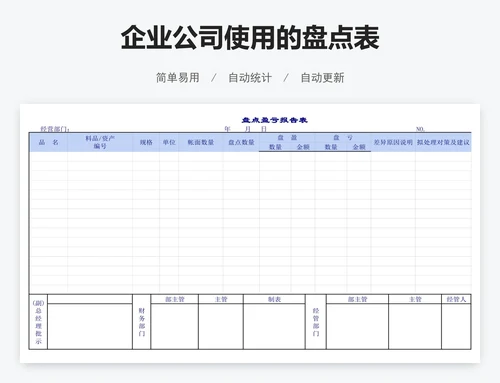Click the NO. label

[x=420, y=129]
